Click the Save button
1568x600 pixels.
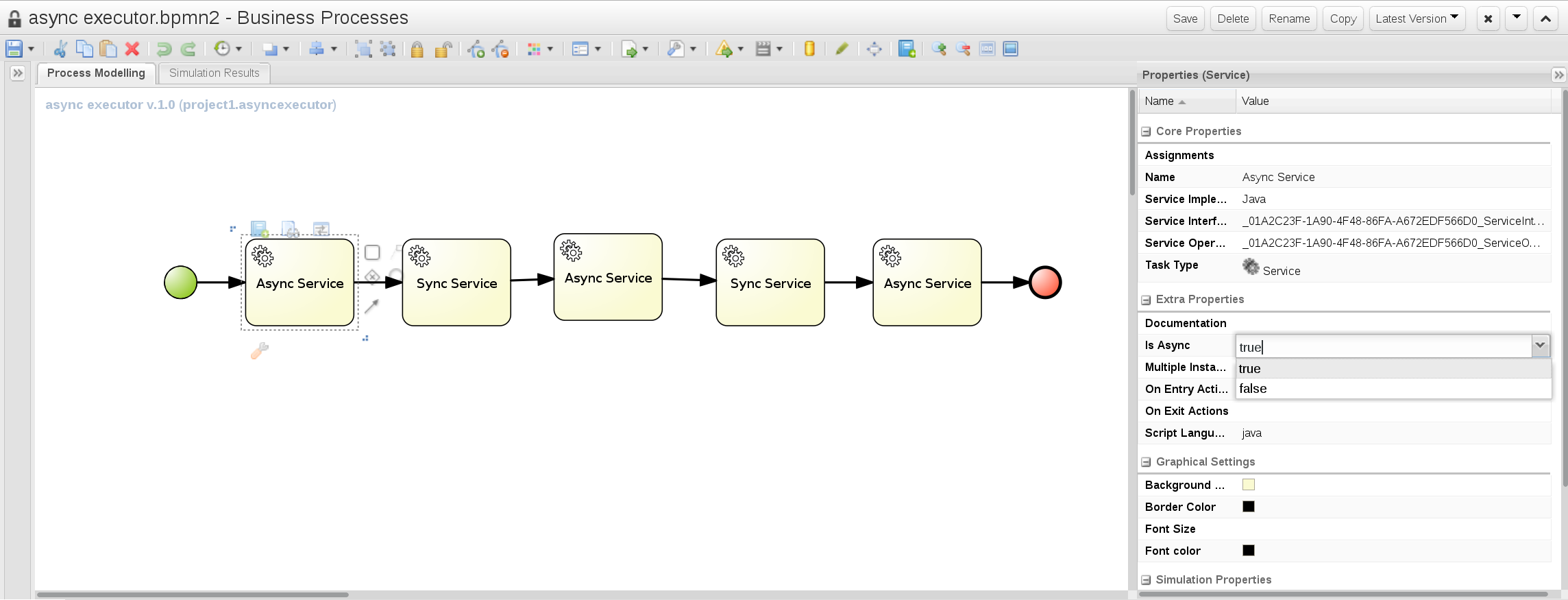(1186, 19)
